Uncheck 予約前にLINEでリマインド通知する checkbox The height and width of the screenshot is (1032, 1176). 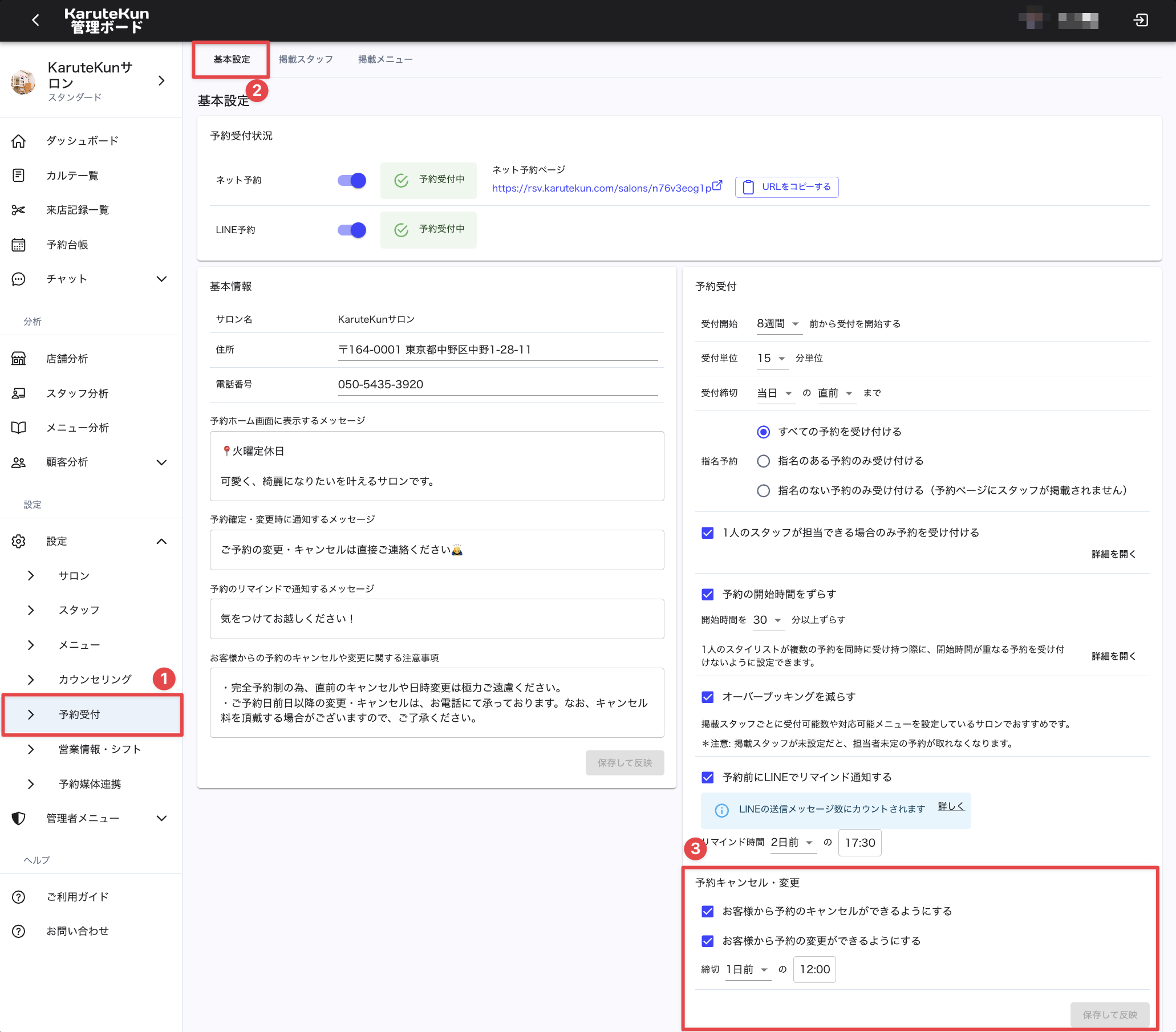[708, 778]
